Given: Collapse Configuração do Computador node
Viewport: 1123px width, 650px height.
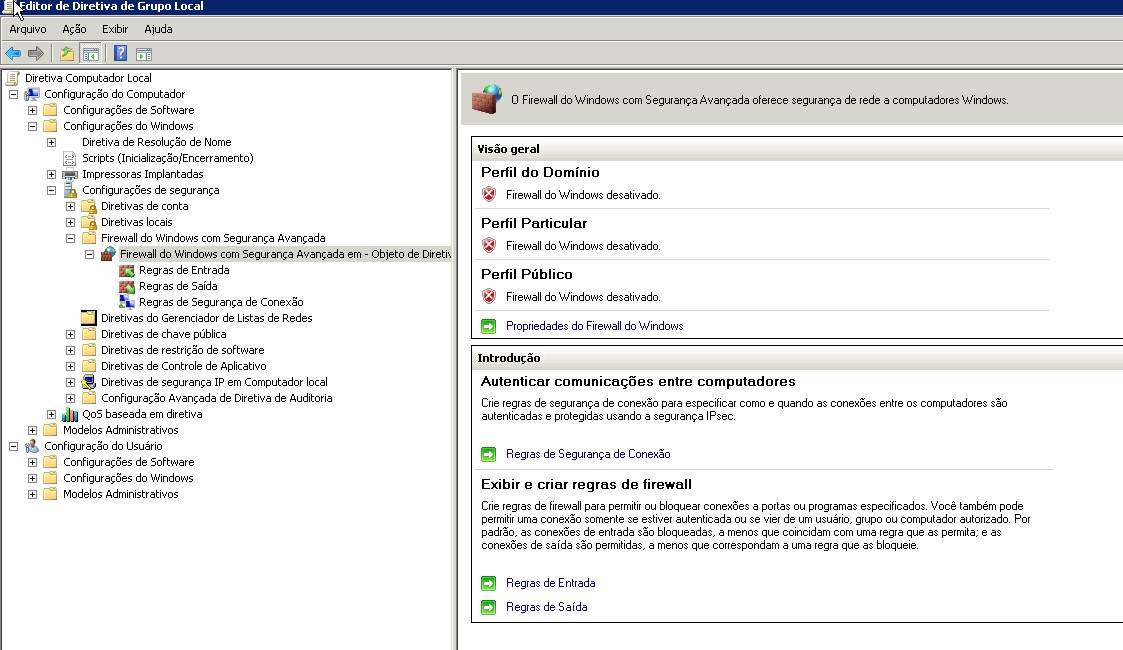Looking at the screenshot, I should (x=14, y=94).
